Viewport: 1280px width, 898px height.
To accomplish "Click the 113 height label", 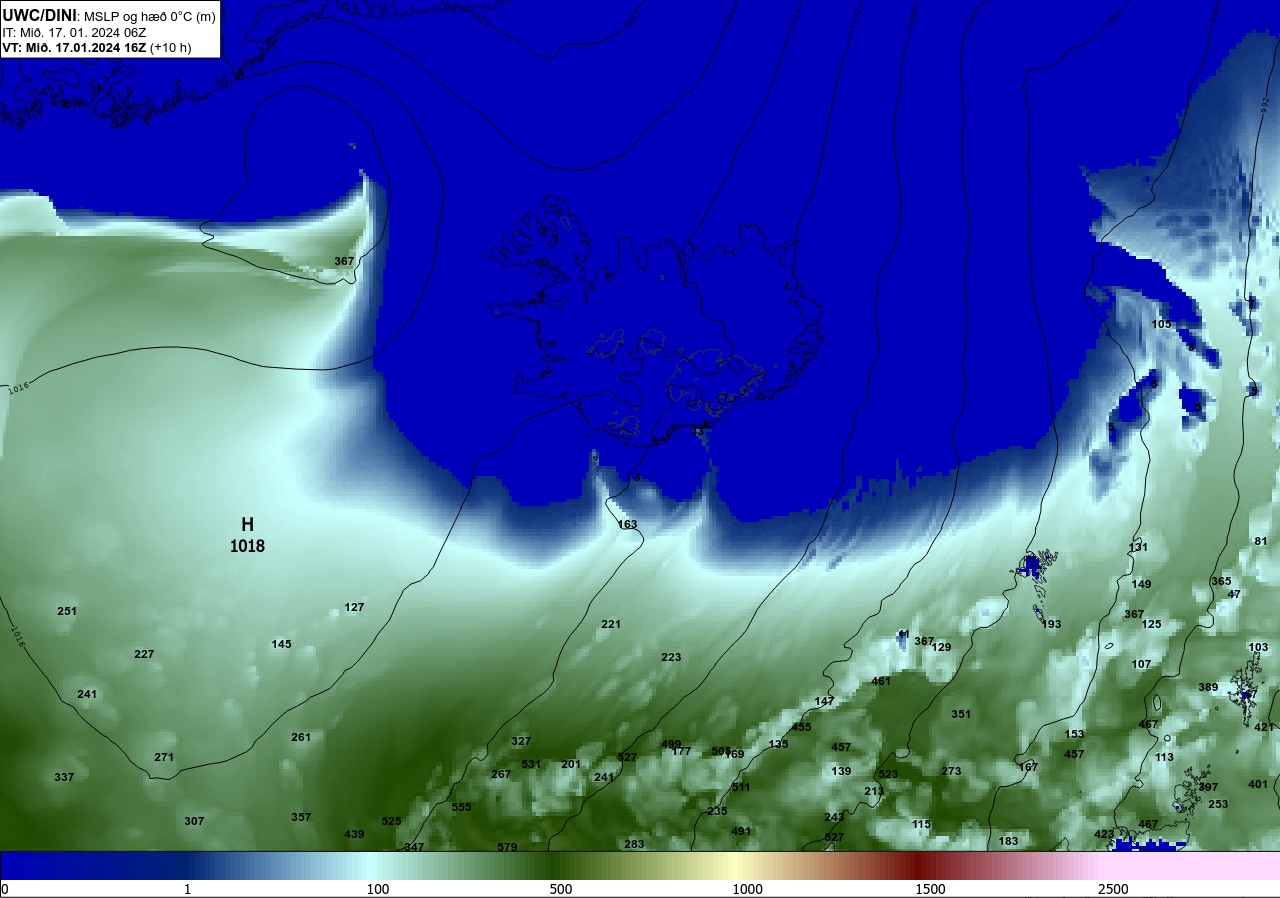I will coord(1164,757).
